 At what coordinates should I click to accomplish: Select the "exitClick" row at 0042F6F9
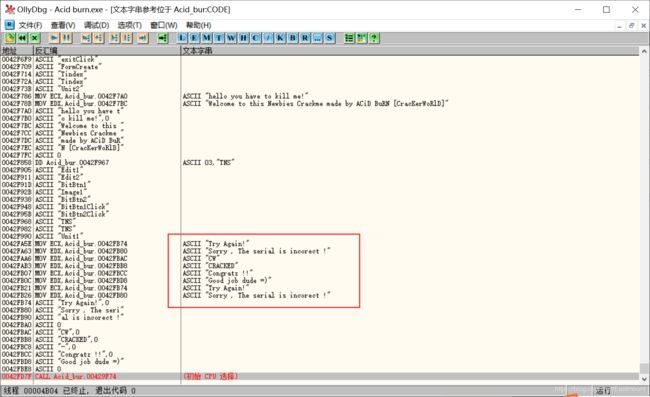coord(320,59)
